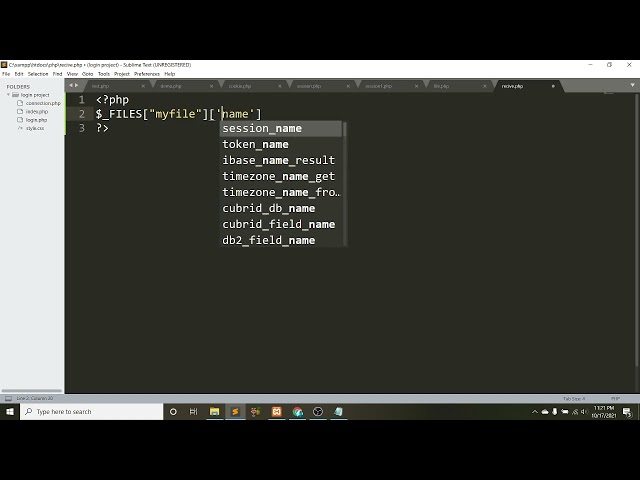The width and height of the screenshot is (640, 480).
Task: Open the Selection menu
Action: [x=38, y=74]
